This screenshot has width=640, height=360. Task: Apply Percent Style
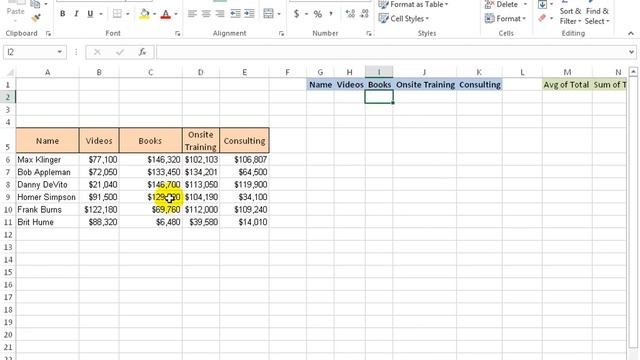coord(318,14)
